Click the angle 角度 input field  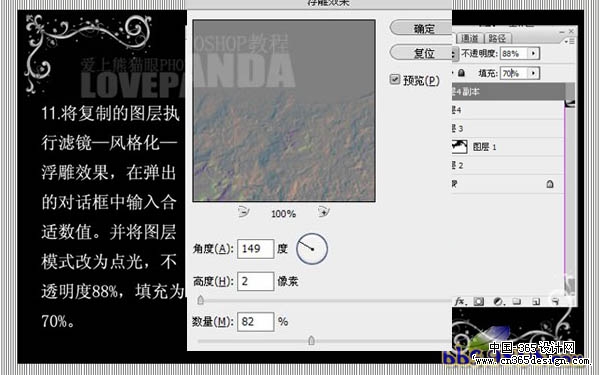[x=255, y=249]
